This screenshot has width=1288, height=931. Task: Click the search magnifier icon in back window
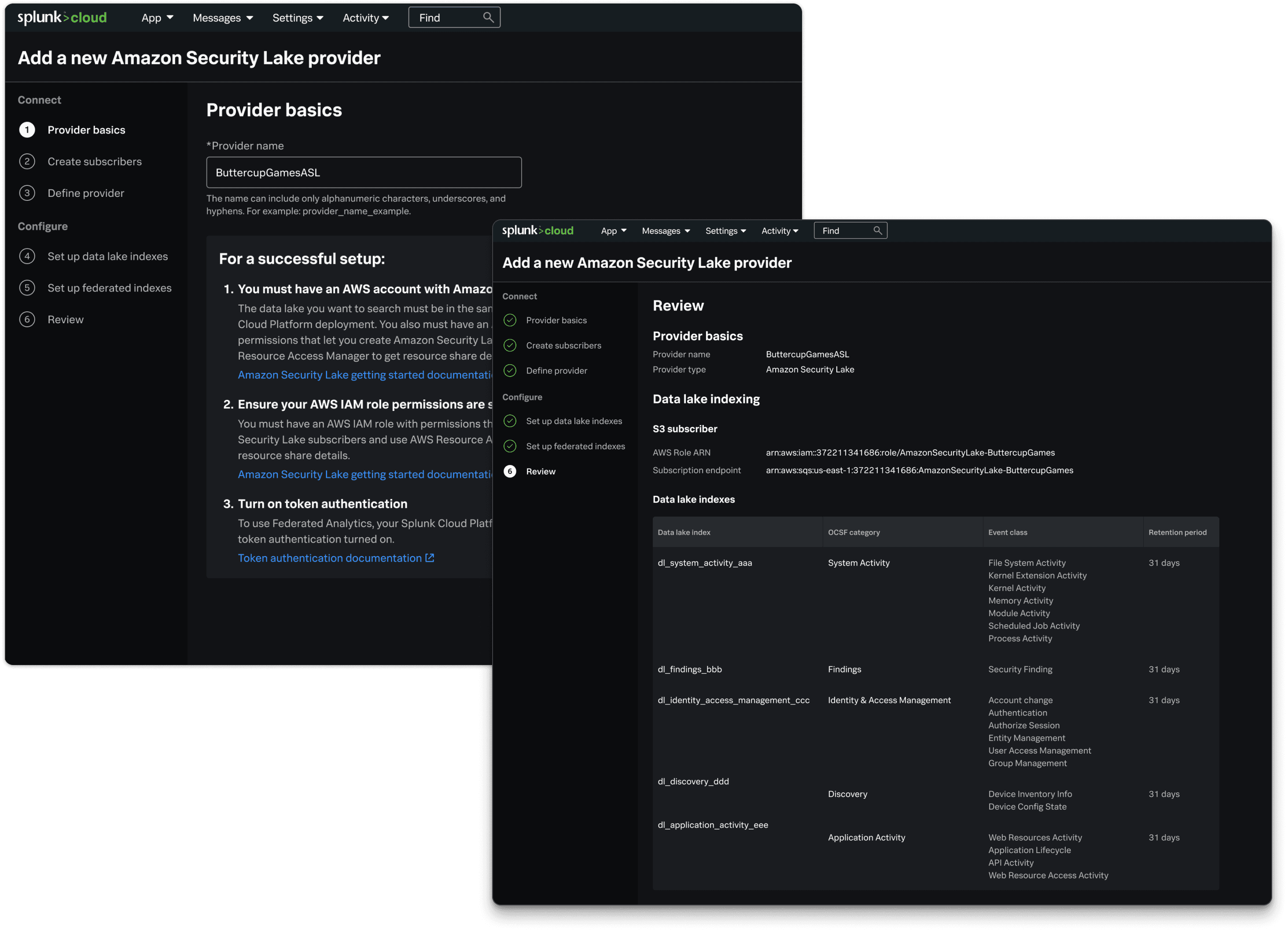point(488,18)
